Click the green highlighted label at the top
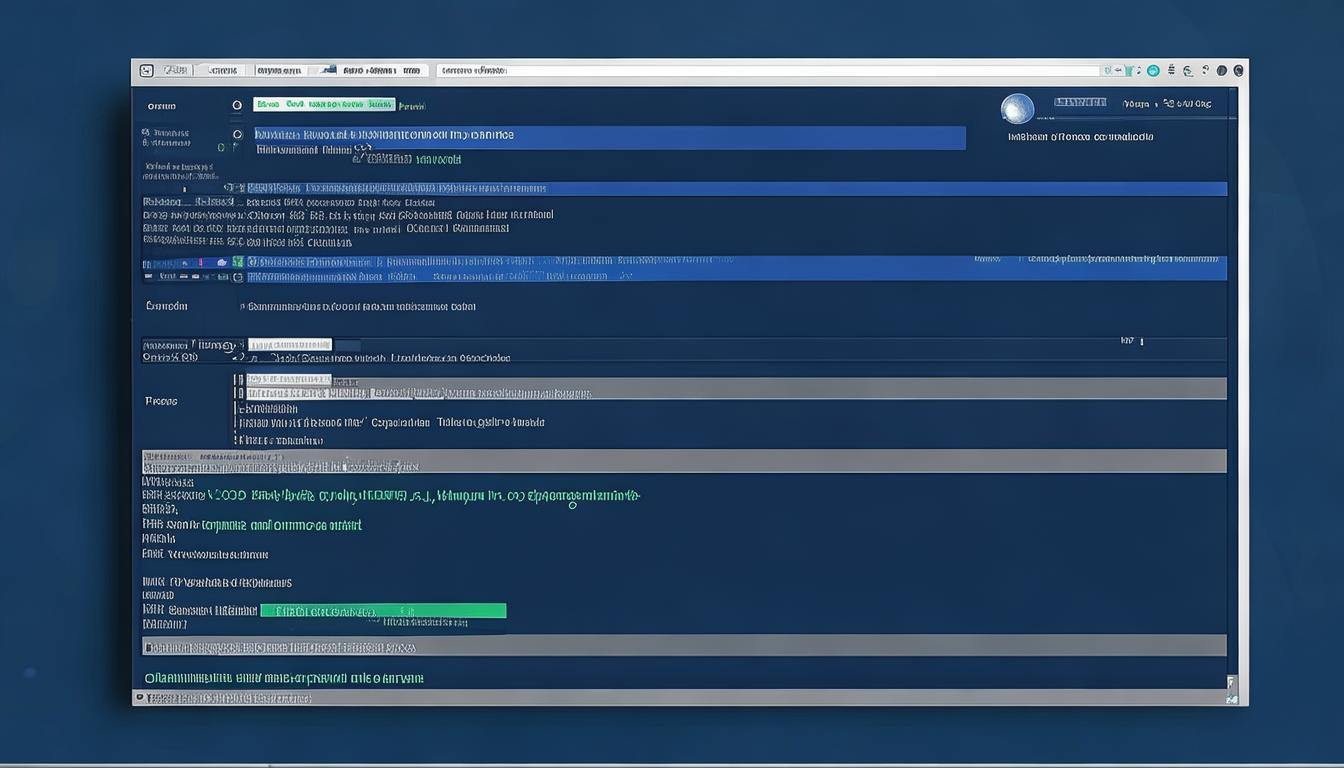 [x=323, y=104]
